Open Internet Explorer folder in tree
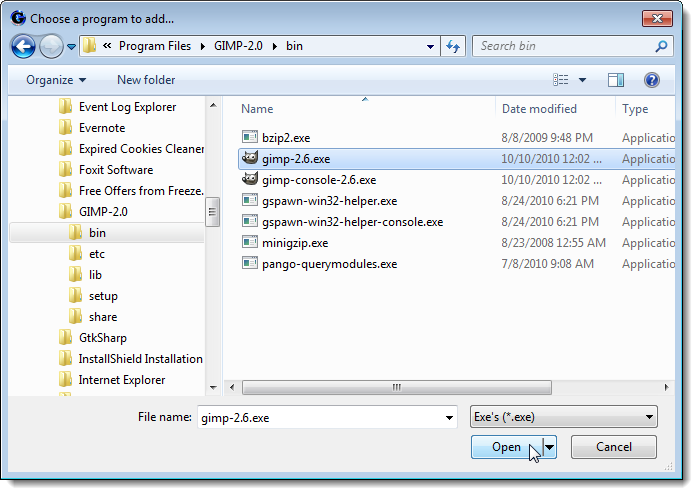Image resolution: width=698 pixels, height=495 pixels. pos(122,380)
